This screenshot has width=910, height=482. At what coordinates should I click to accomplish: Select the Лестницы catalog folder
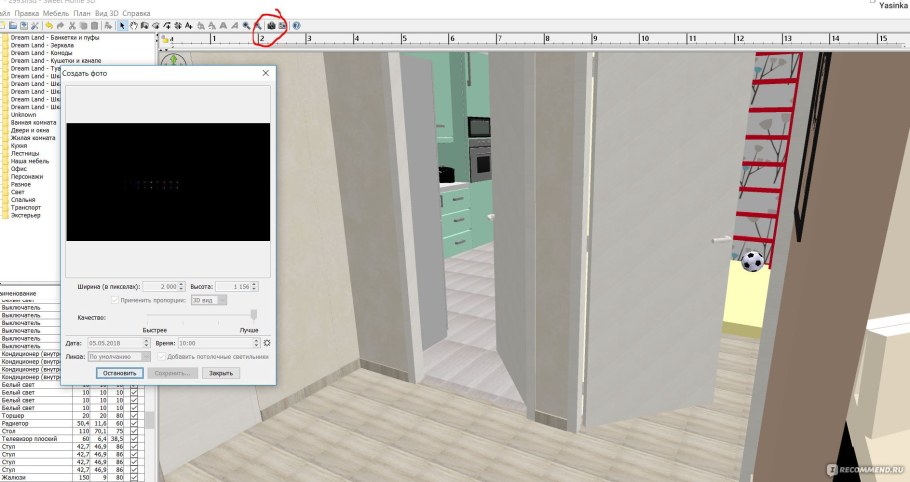point(24,153)
